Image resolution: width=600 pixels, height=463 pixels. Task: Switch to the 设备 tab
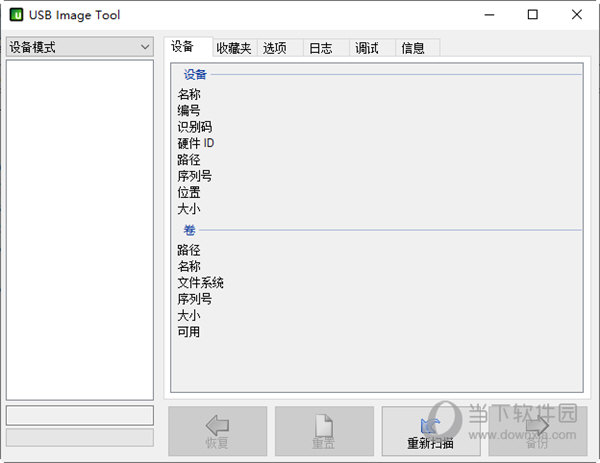coord(188,47)
